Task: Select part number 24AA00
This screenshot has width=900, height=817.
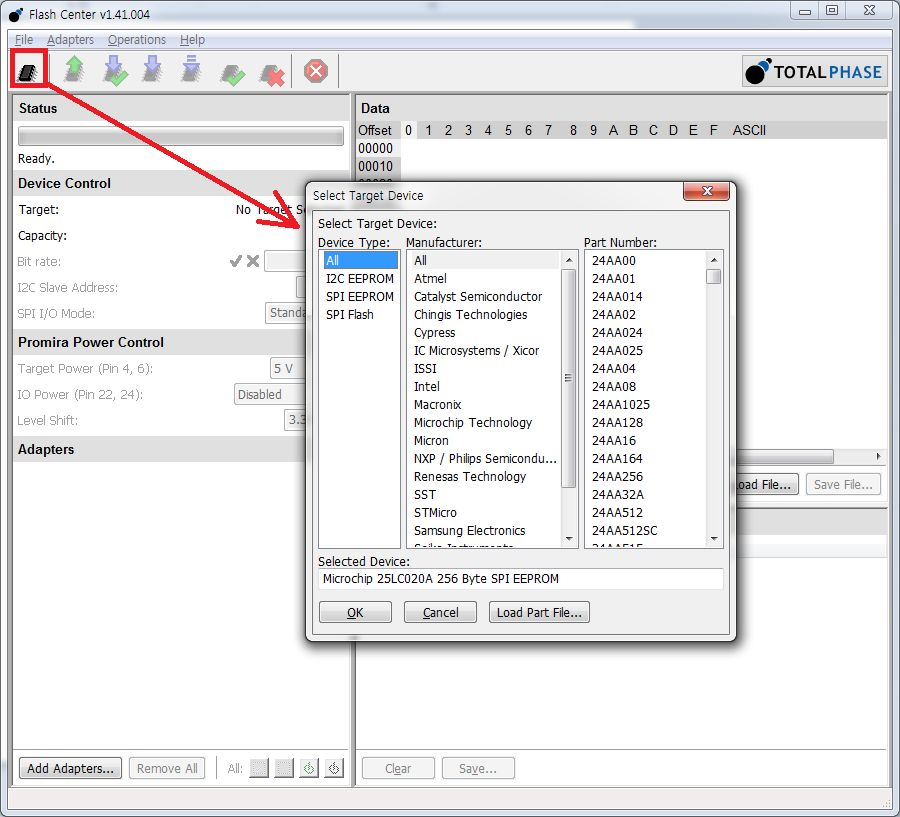Action: pos(647,260)
